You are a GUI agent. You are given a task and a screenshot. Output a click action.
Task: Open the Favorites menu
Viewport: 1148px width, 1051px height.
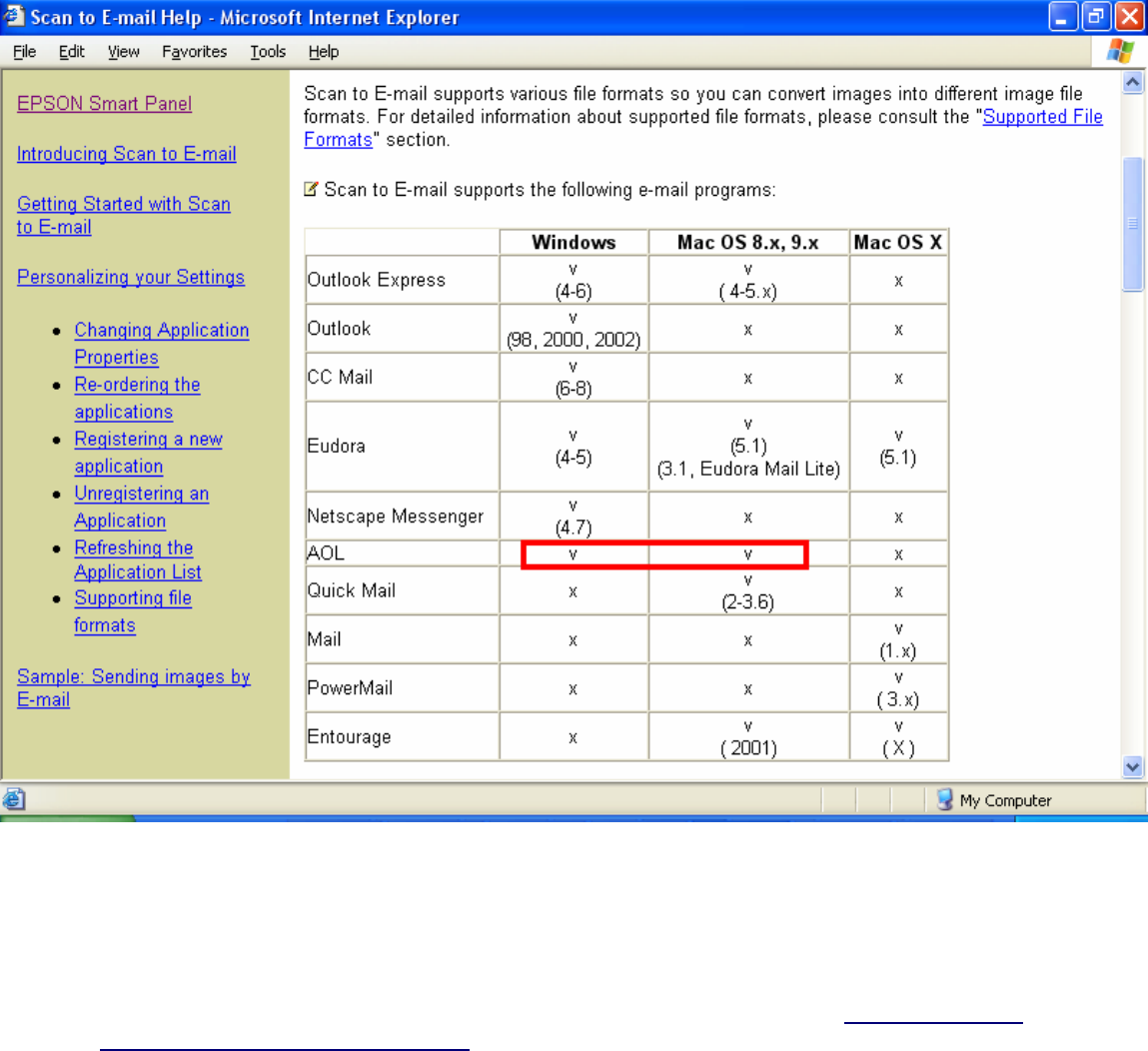[194, 51]
